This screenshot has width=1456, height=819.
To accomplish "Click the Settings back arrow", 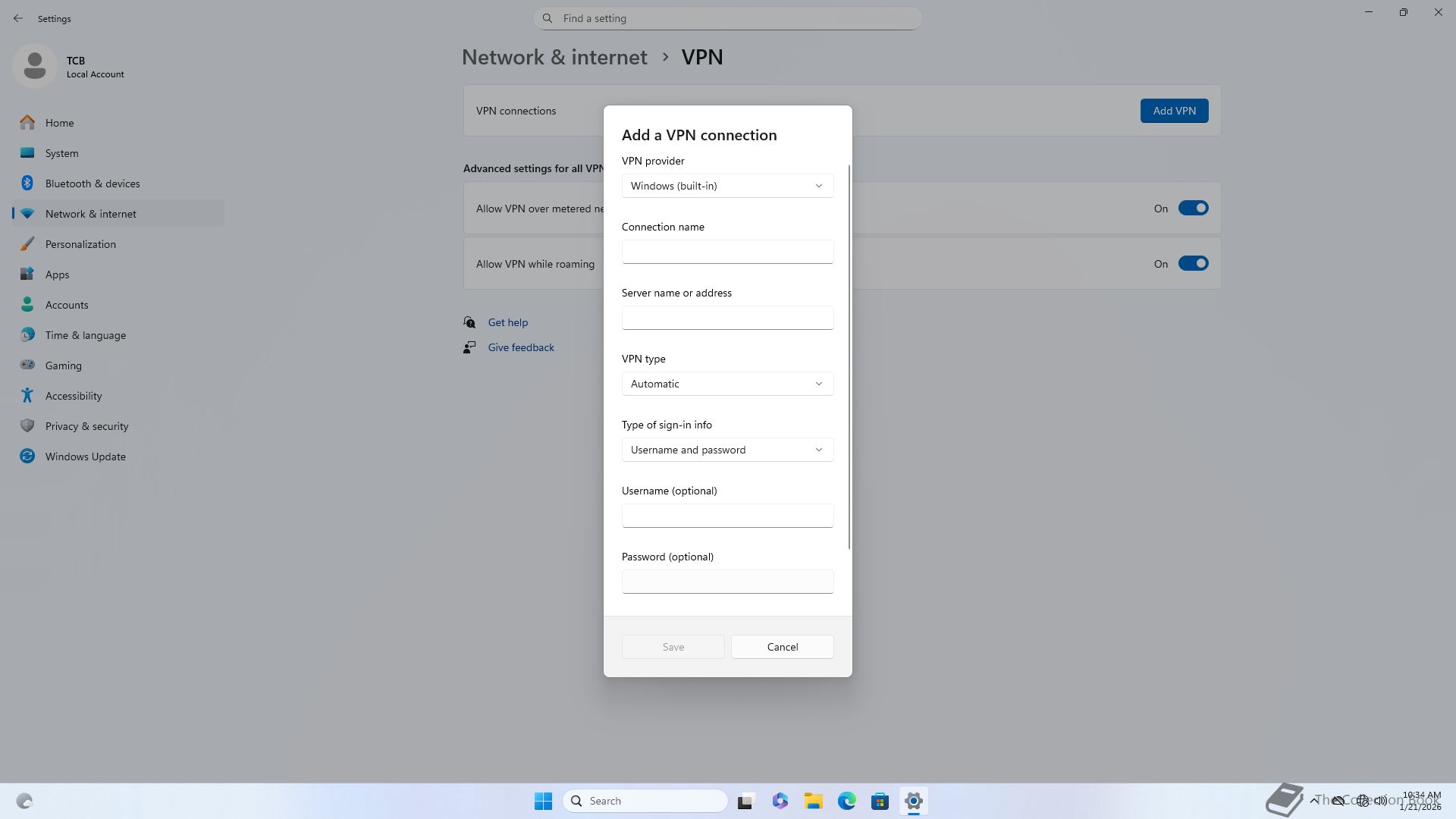I will point(18,18).
